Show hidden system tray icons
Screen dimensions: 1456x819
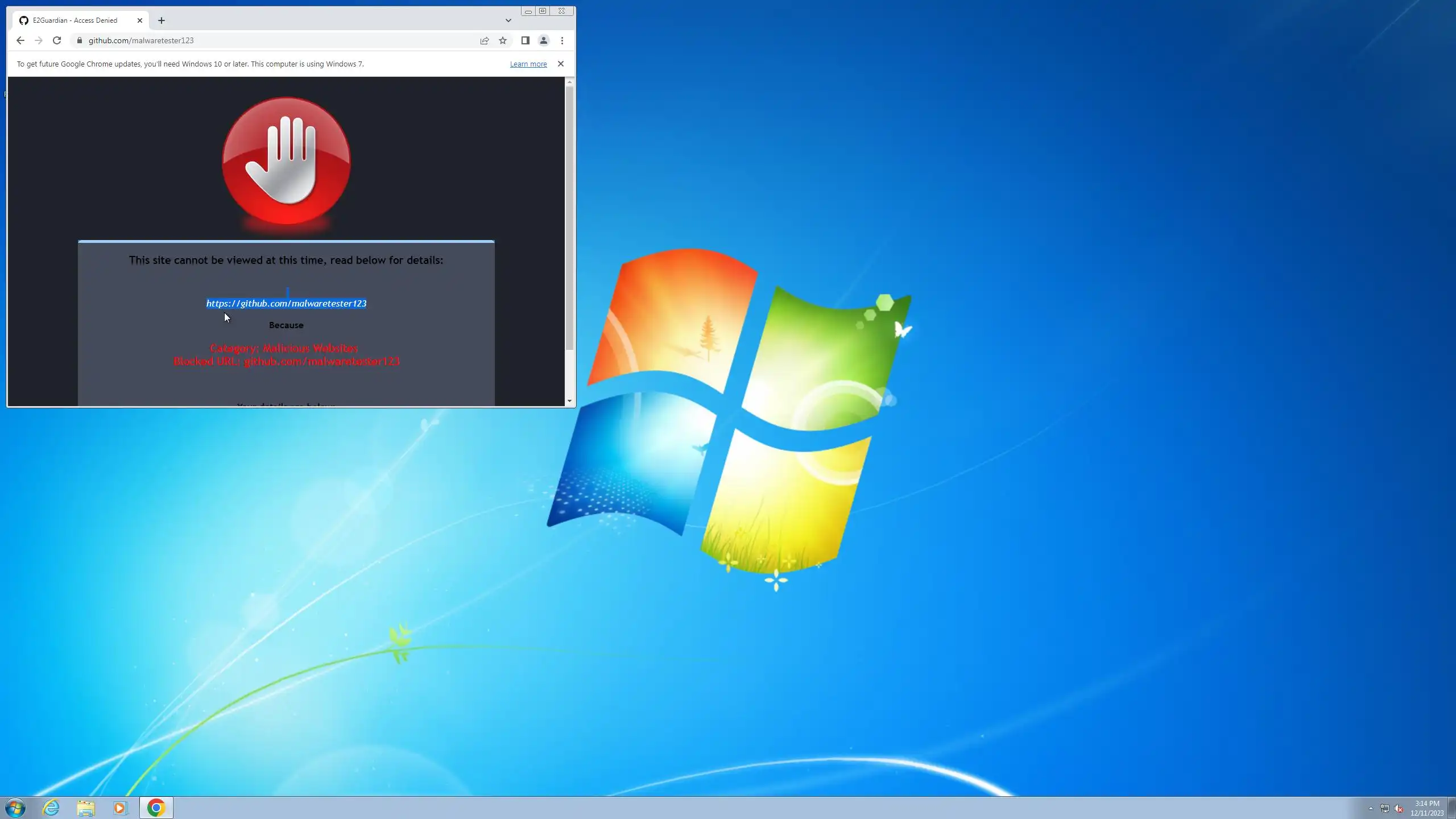[1371, 808]
